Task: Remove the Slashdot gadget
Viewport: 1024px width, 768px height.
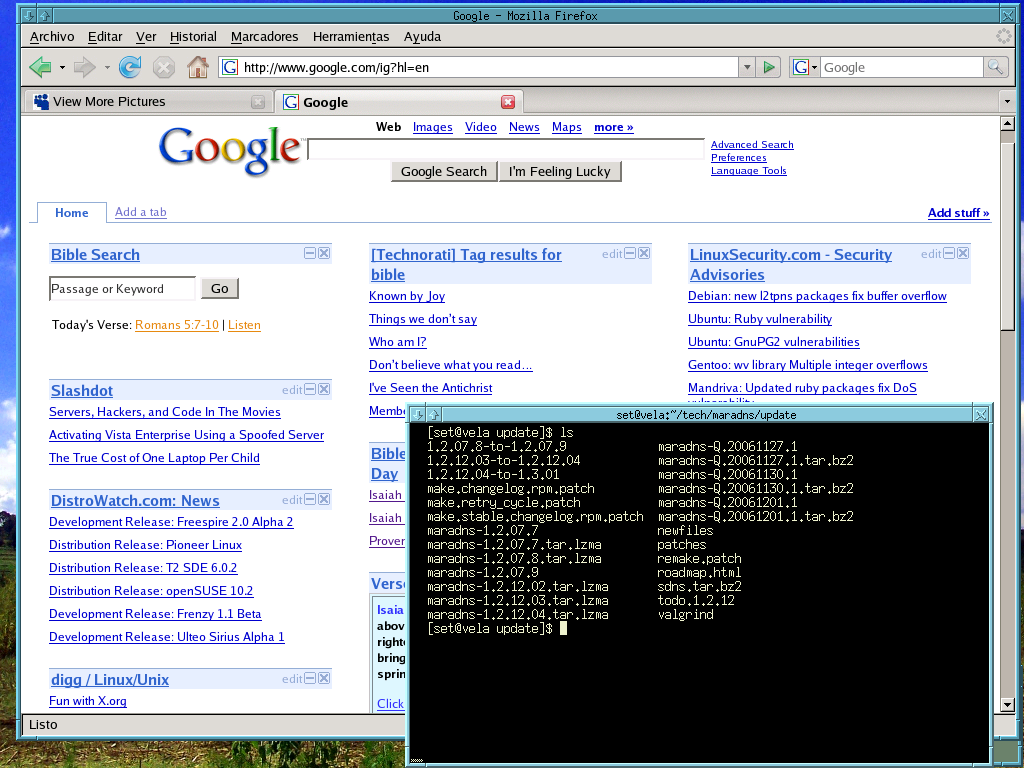Action: [x=324, y=389]
